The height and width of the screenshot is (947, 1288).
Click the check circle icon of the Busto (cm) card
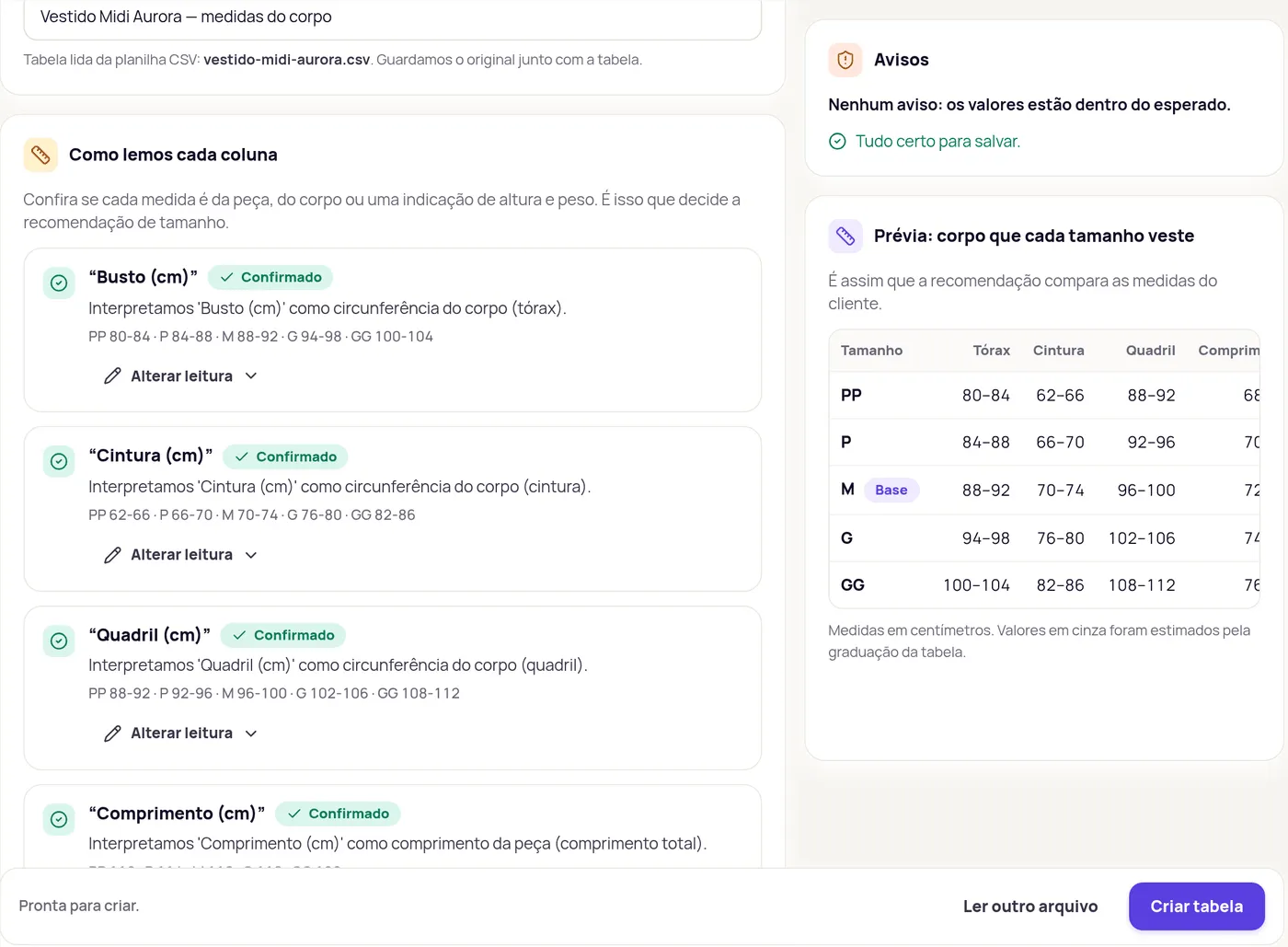tap(59, 283)
